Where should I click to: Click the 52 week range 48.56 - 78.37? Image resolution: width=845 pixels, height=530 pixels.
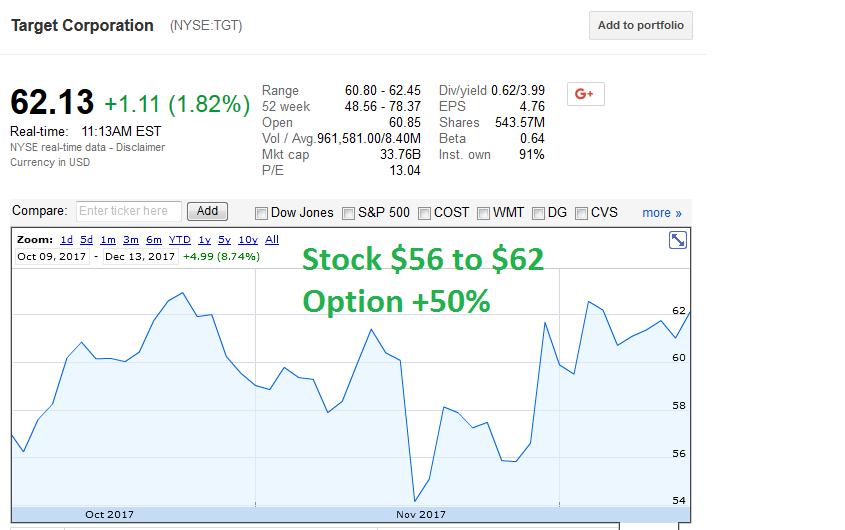[x=383, y=107]
